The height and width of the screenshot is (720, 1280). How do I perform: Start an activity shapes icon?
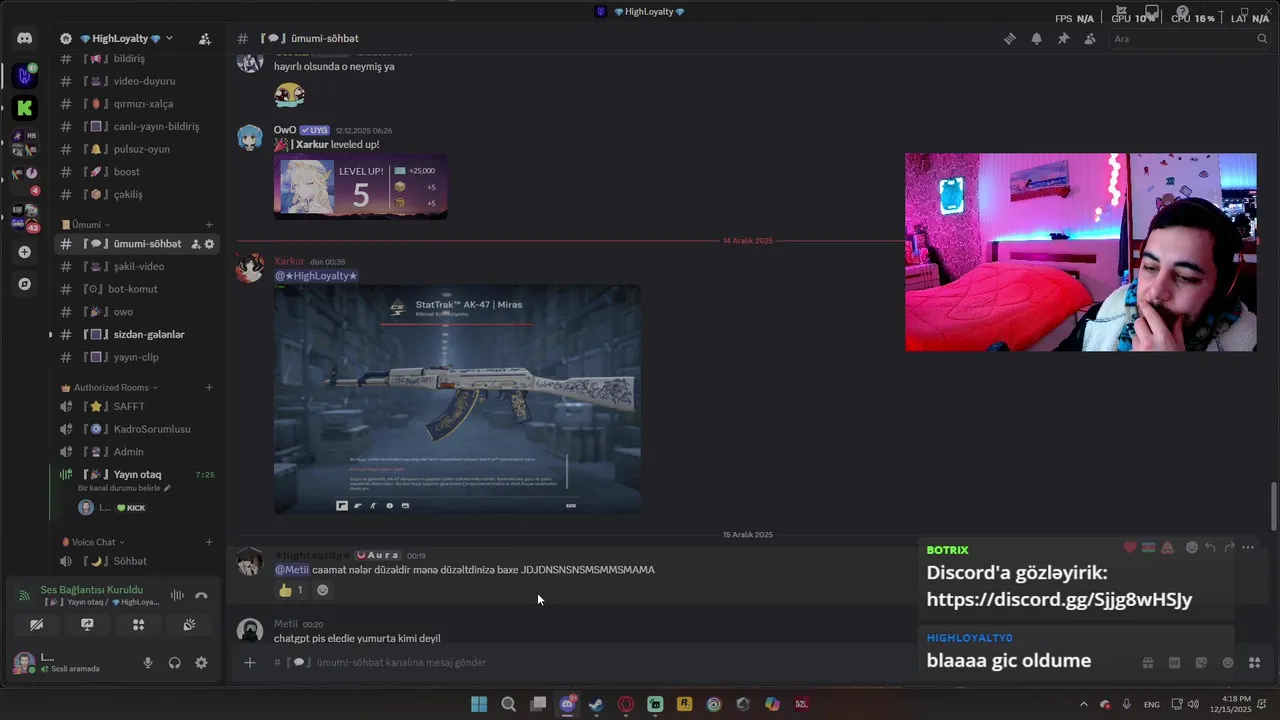[x=138, y=625]
